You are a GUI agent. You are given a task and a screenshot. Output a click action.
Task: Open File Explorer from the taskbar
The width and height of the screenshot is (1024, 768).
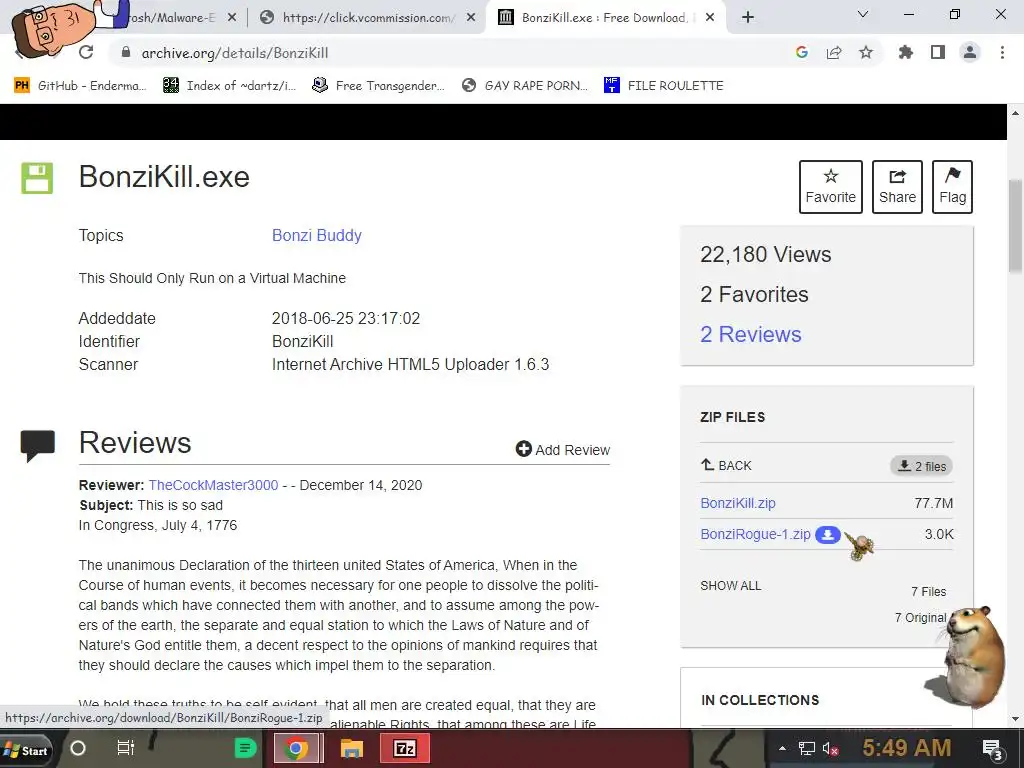point(351,748)
